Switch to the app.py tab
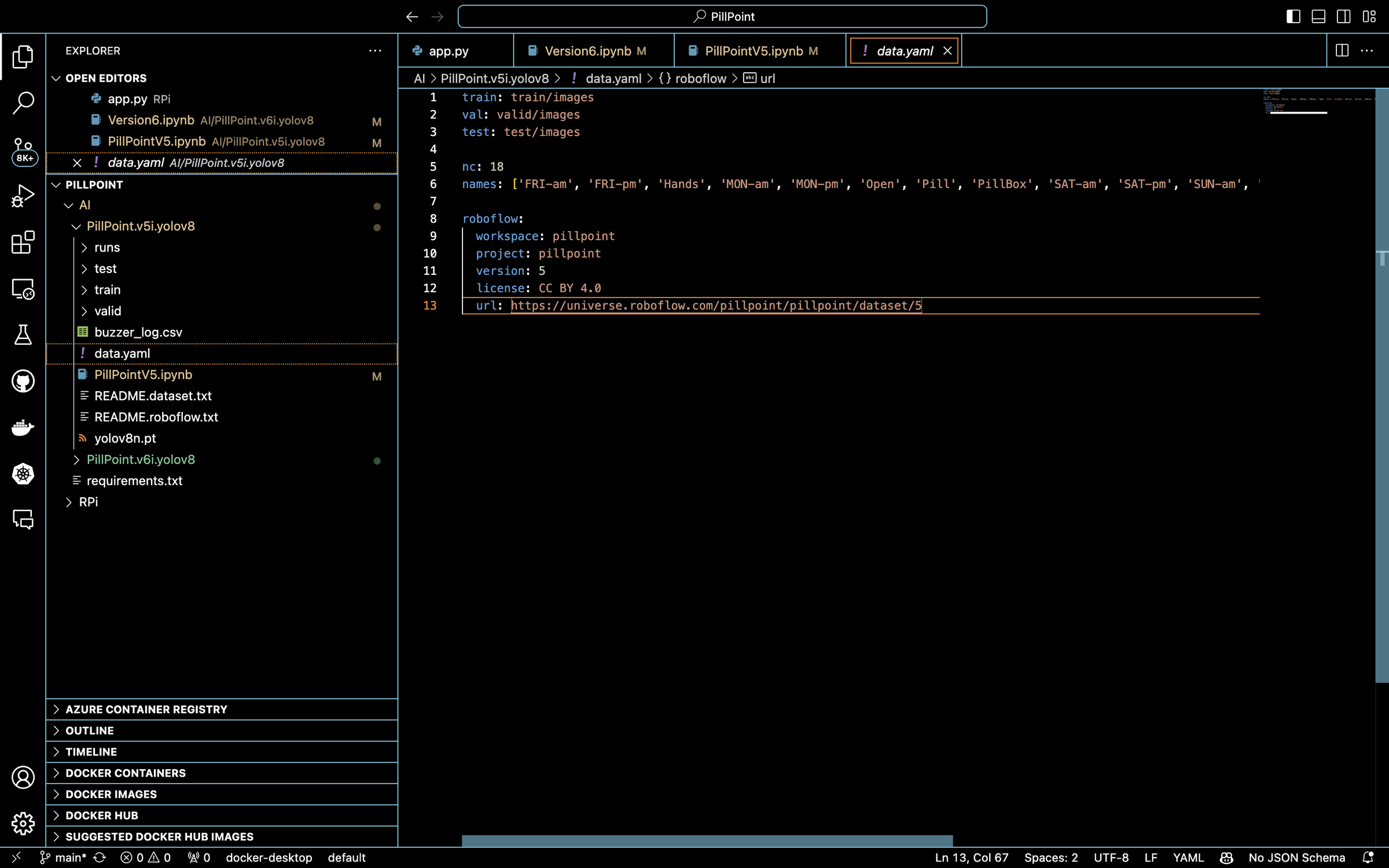The height and width of the screenshot is (868, 1389). tap(448, 51)
